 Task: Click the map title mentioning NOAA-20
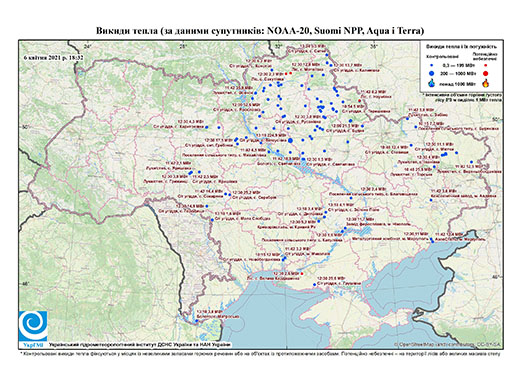[x=260, y=31]
